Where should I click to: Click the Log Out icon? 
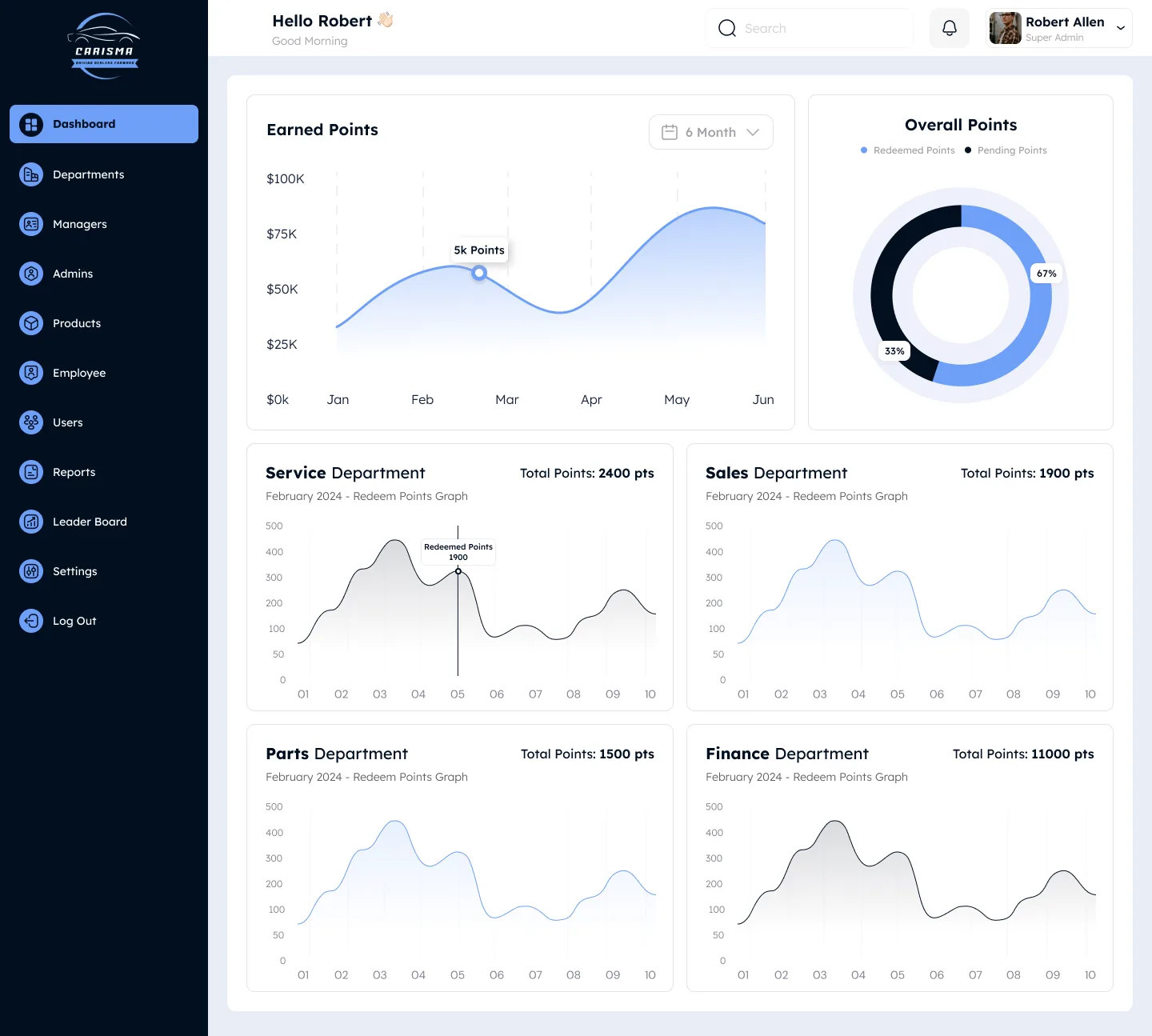pos(31,621)
